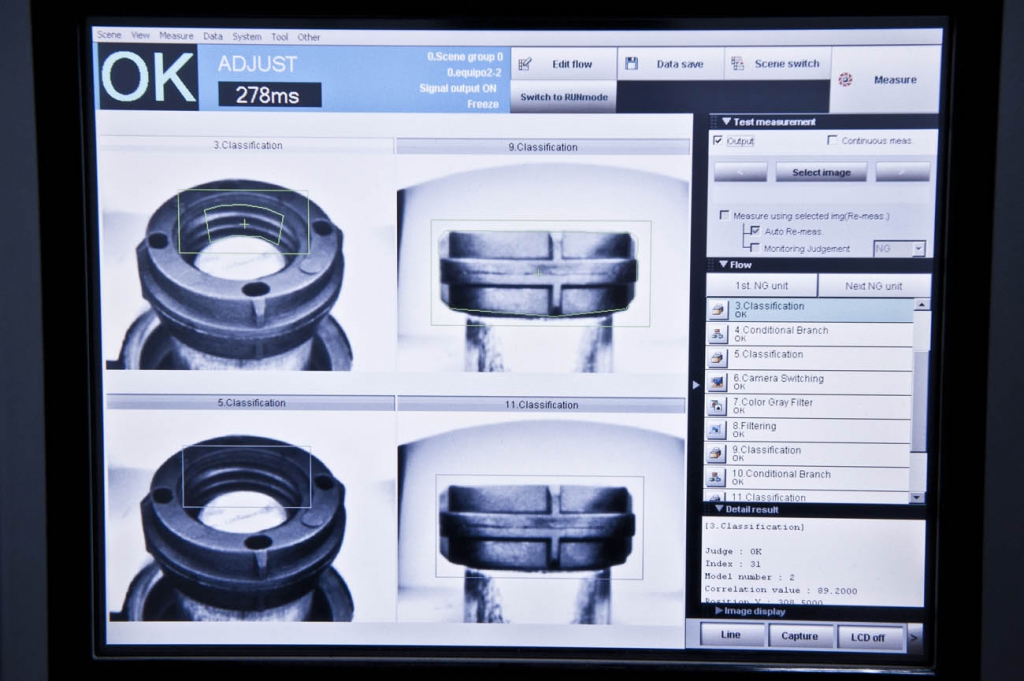Enable Measure using selected img (Re-meas.) checkbox
Viewport: 1024px width, 681px height.
pos(724,215)
